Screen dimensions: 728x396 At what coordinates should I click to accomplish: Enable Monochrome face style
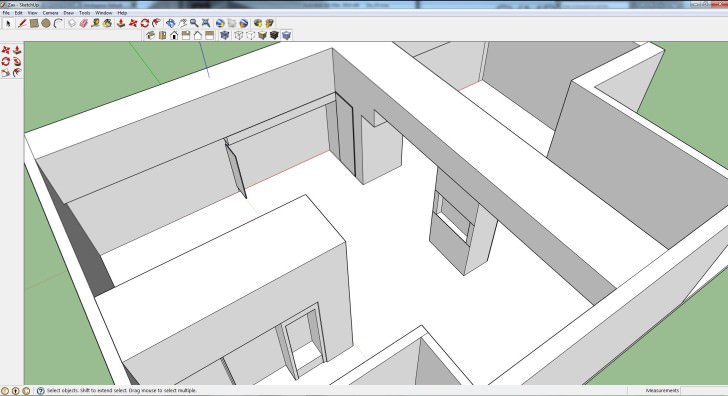[x=286, y=35]
